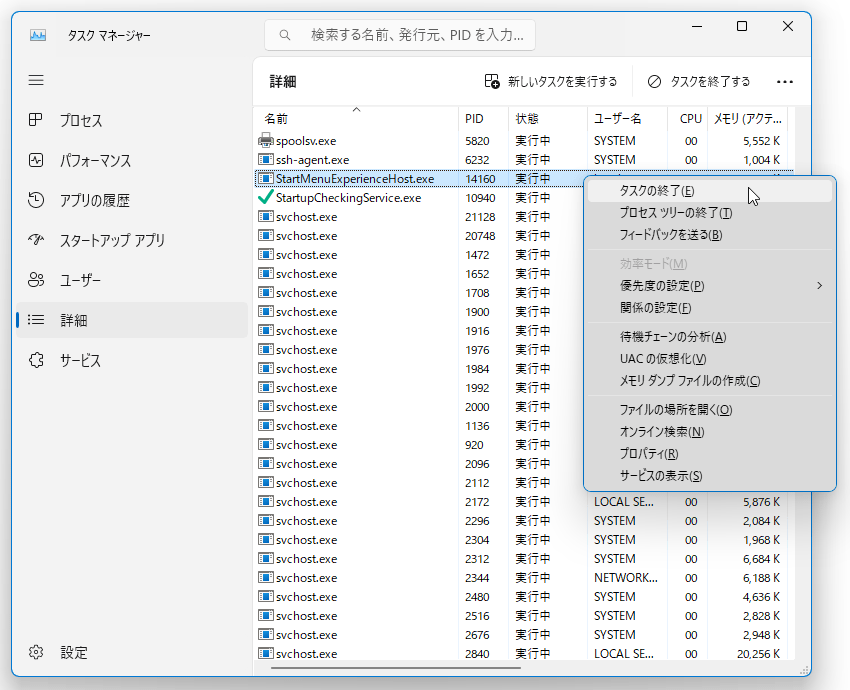Click the PID cell 2344
This screenshot has width=850, height=690.
(x=477, y=578)
